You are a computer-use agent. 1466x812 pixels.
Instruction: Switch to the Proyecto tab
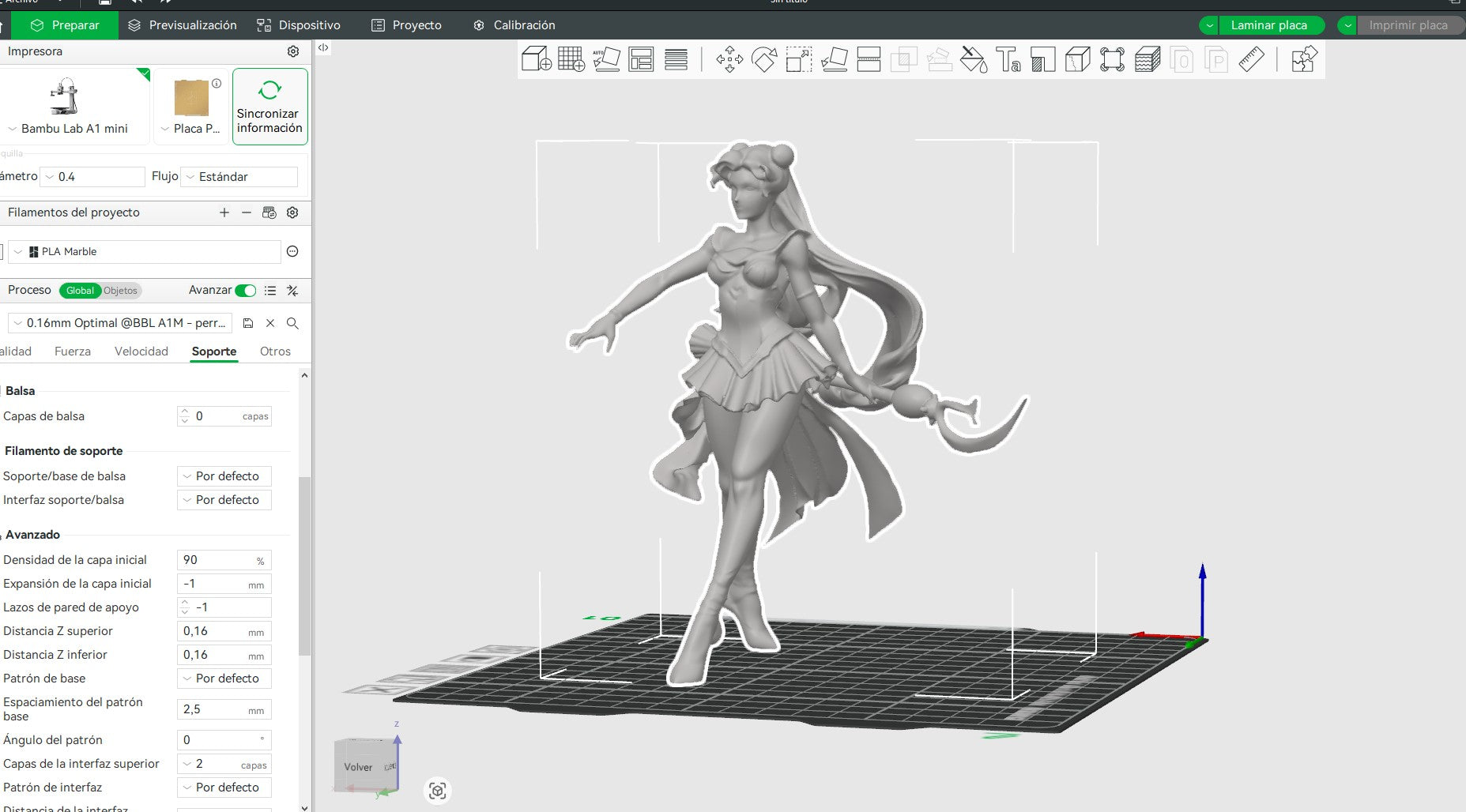click(406, 25)
